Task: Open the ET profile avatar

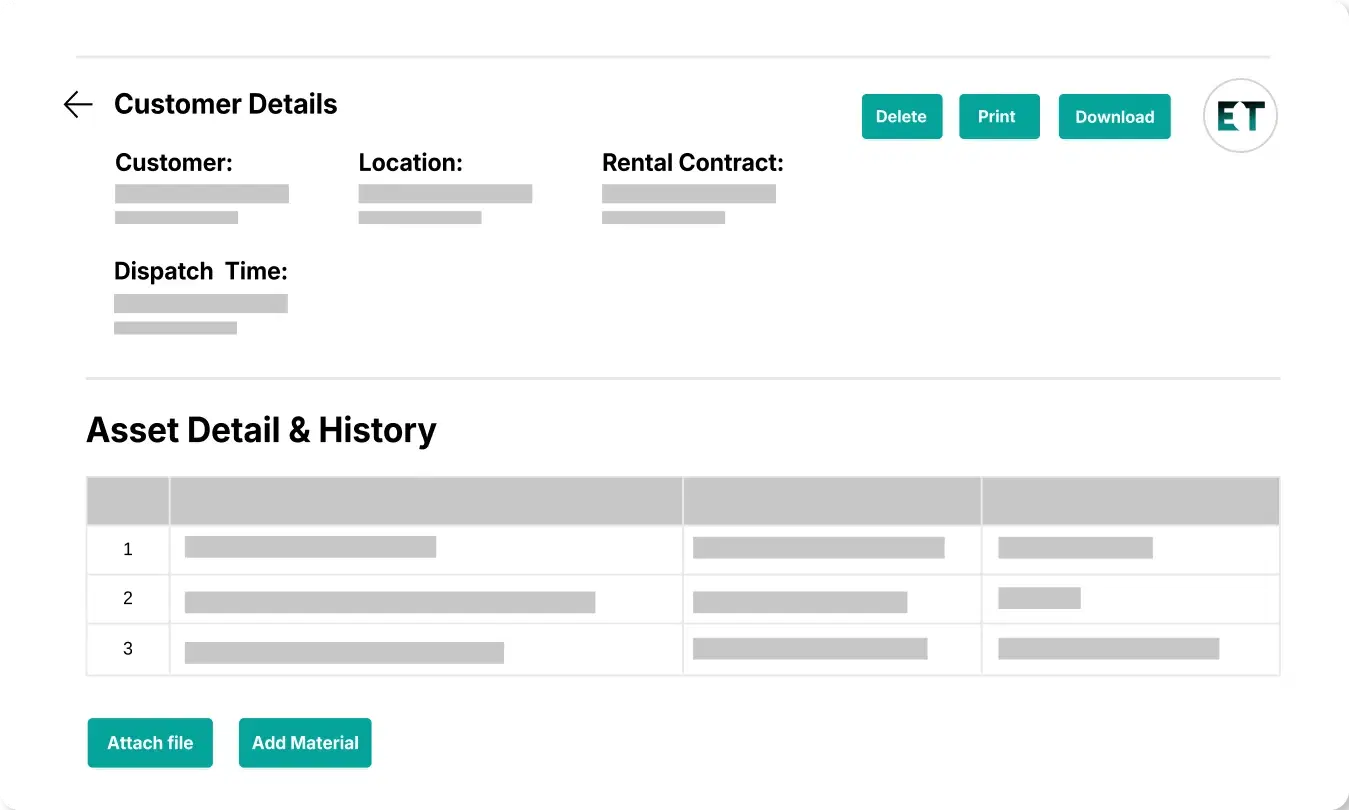Action: (x=1240, y=116)
